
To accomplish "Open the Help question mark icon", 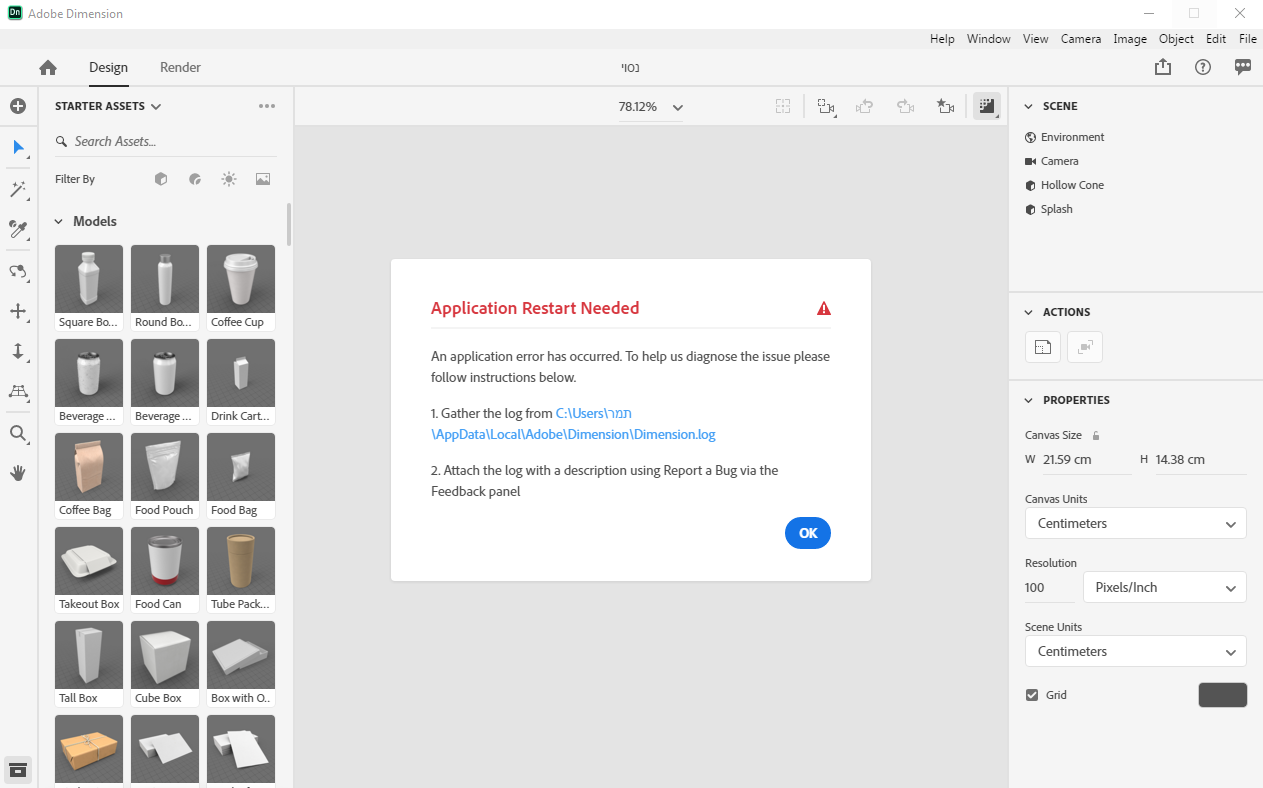I will pyautogui.click(x=1203, y=67).
